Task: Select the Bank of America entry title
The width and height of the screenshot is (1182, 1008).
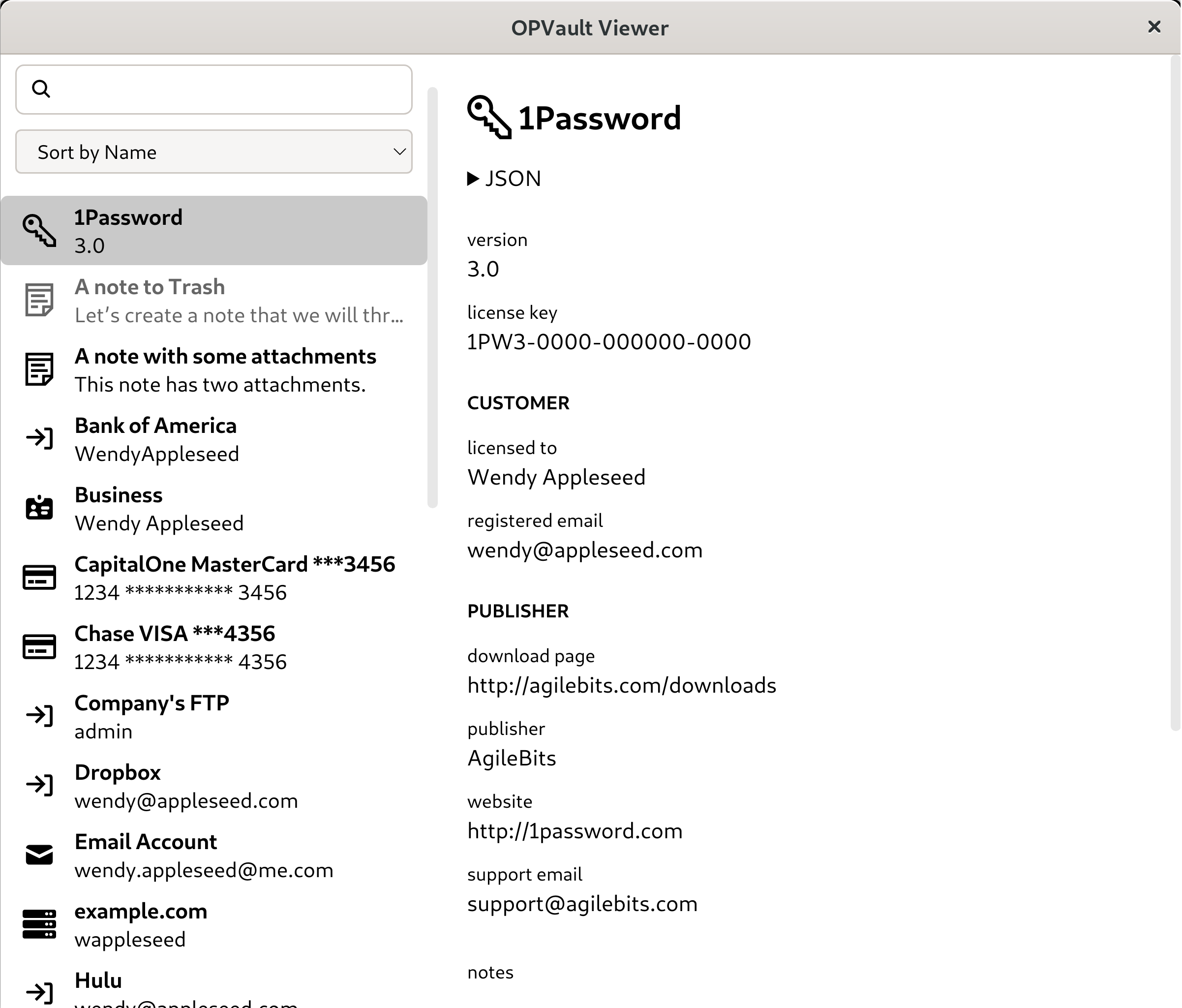Action: [x=155, y=426]
